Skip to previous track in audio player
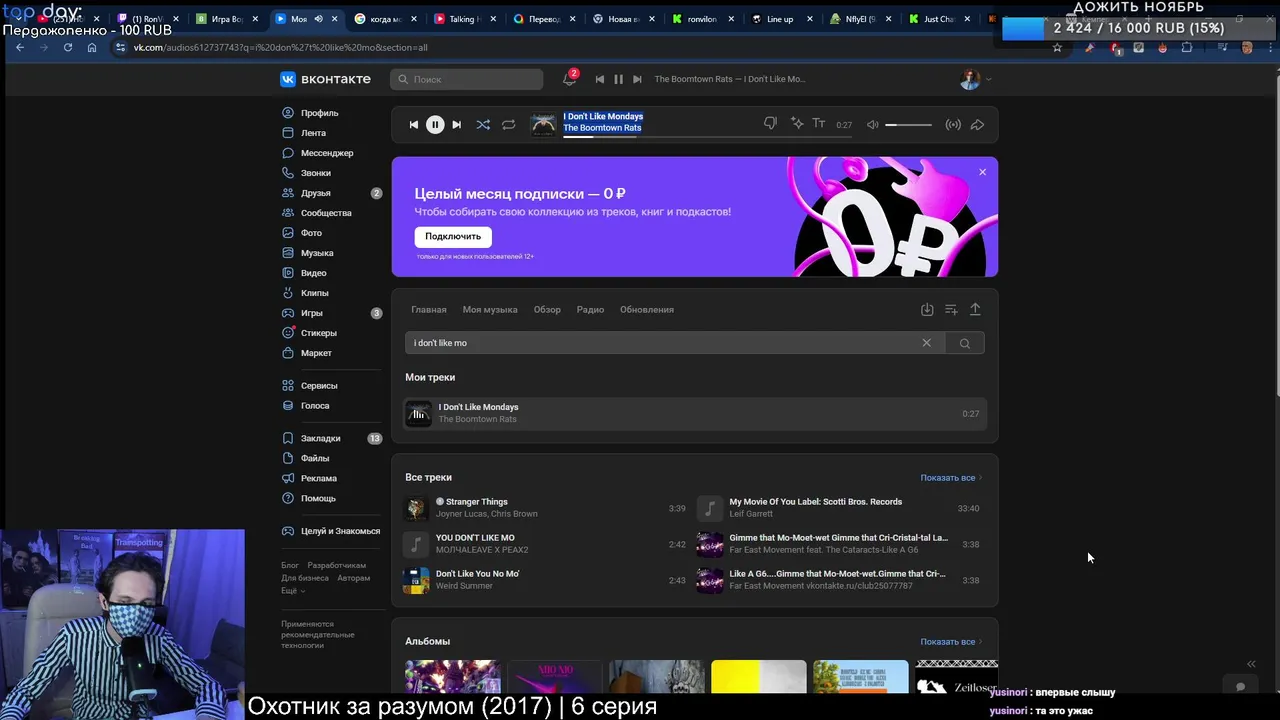Image resolution: width=1280 pixels, height=720 pixels. pos(413,124)
